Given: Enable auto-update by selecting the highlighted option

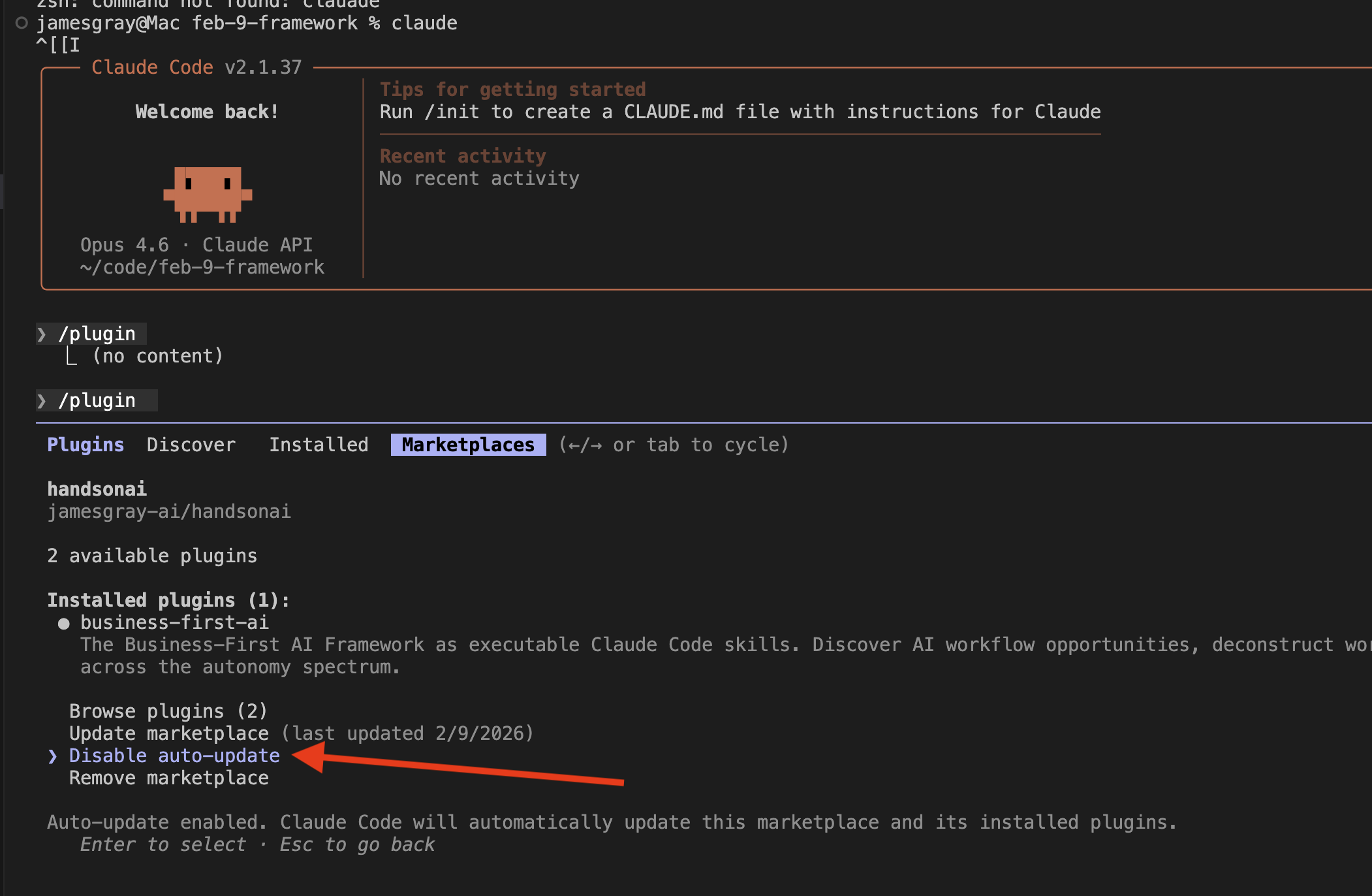Looking at the screenshot, I should (174, 756).
